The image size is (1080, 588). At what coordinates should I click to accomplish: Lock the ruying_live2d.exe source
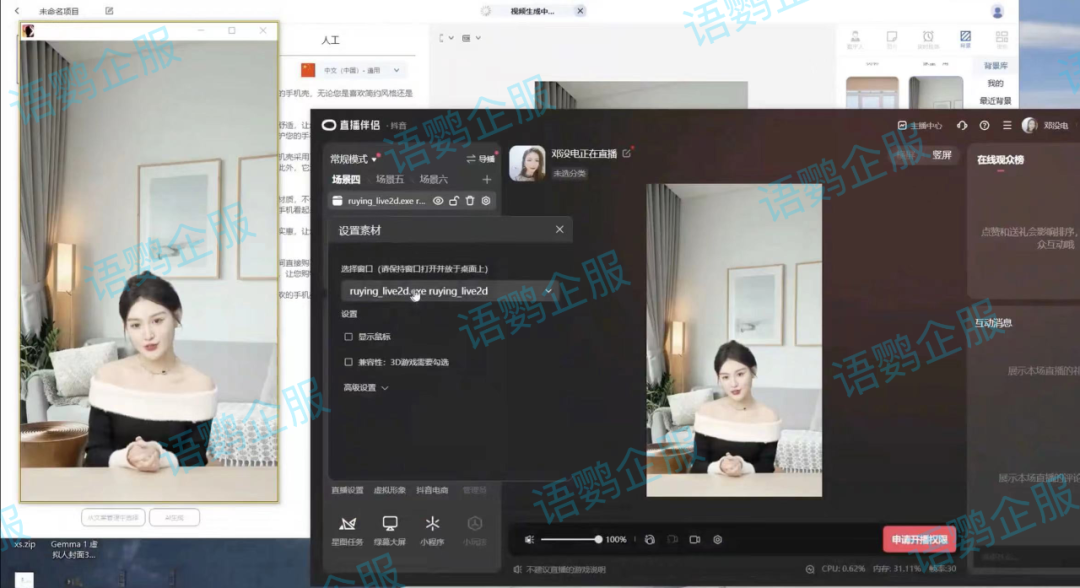pyautogui.click(x=454, y=201)
